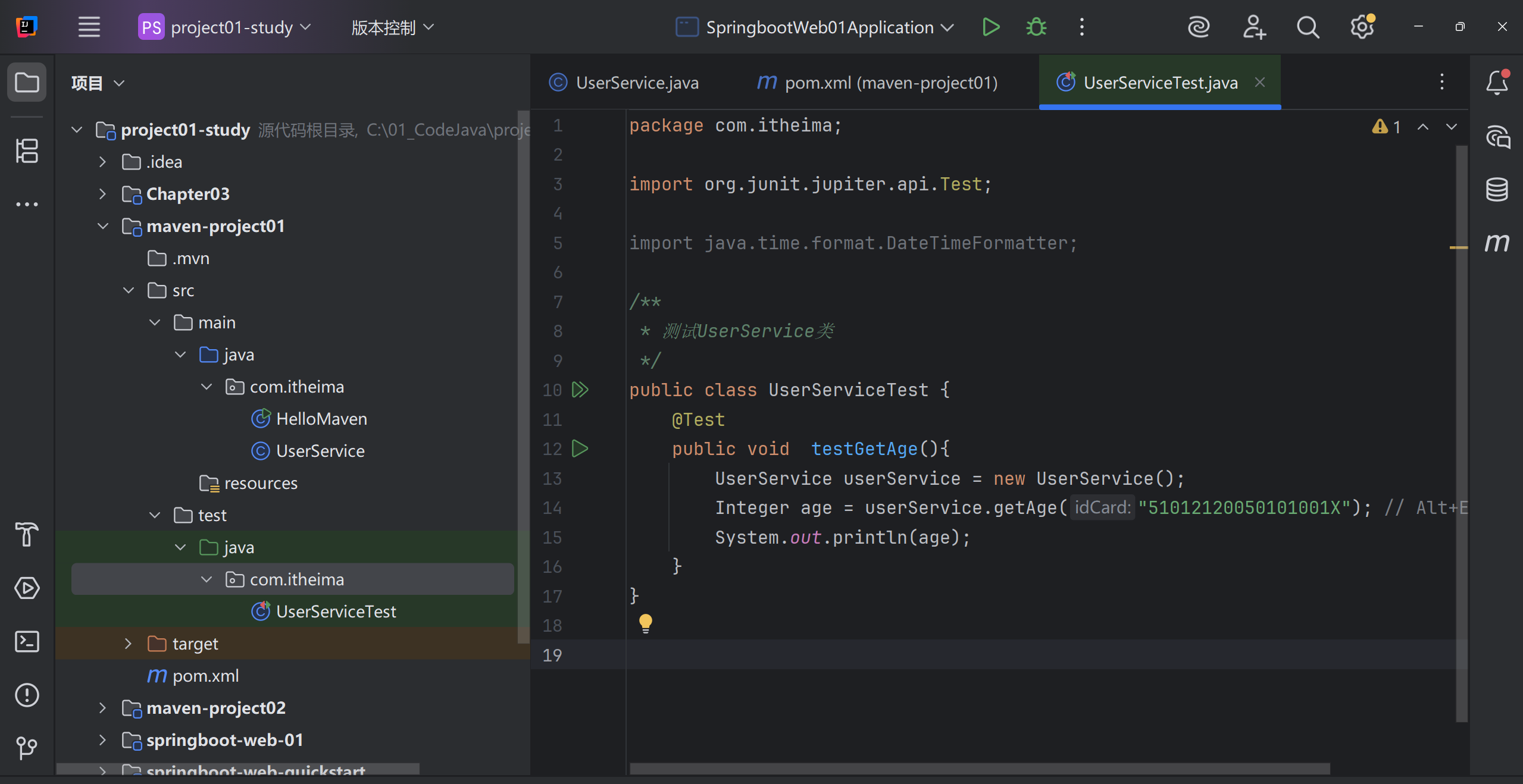Viewport: 1523px width, 784px height.
Task: Toggle the Project folder tool window
Action: [27, 83]
